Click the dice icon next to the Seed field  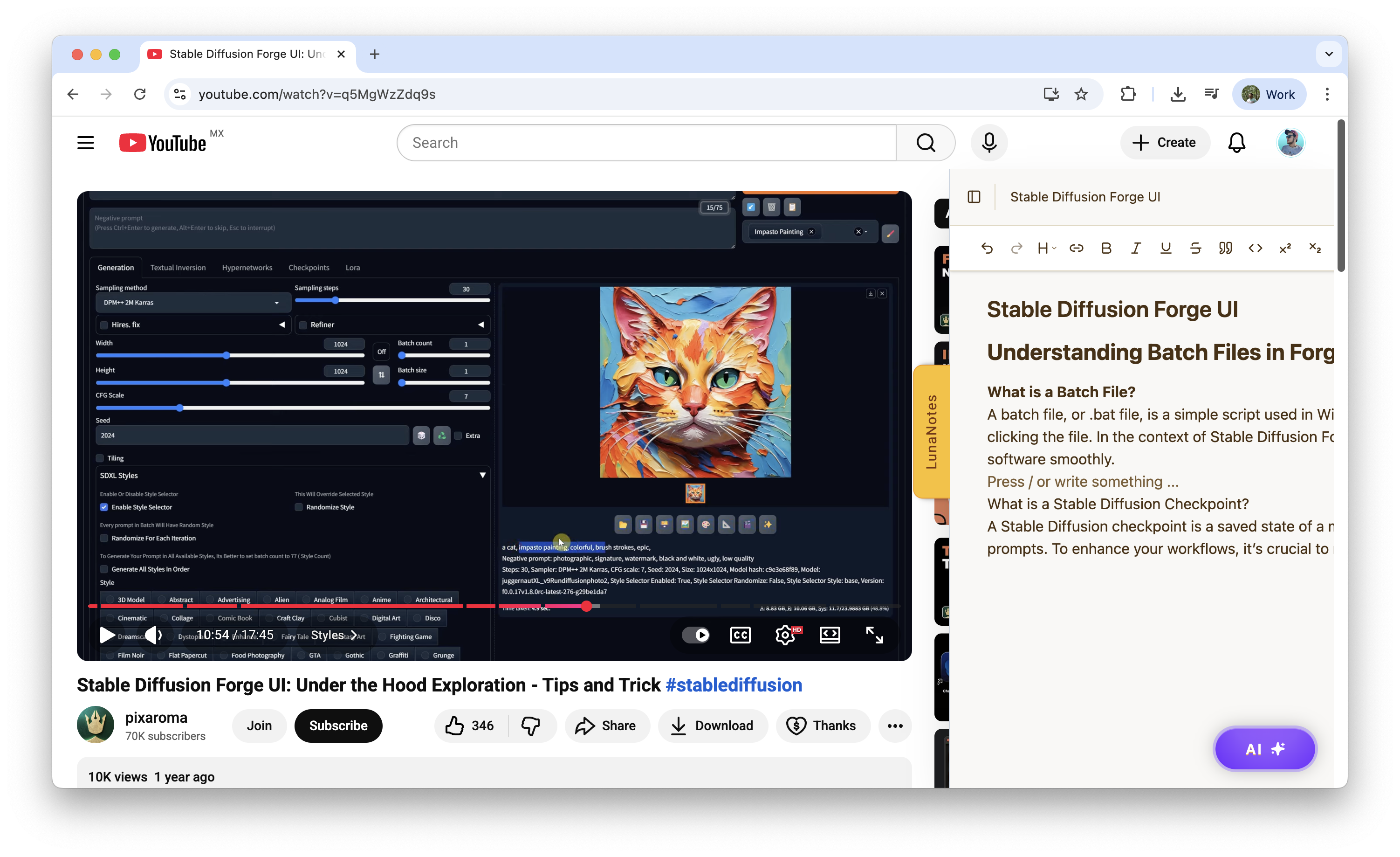pyautogui.click(x=421, y=435)
